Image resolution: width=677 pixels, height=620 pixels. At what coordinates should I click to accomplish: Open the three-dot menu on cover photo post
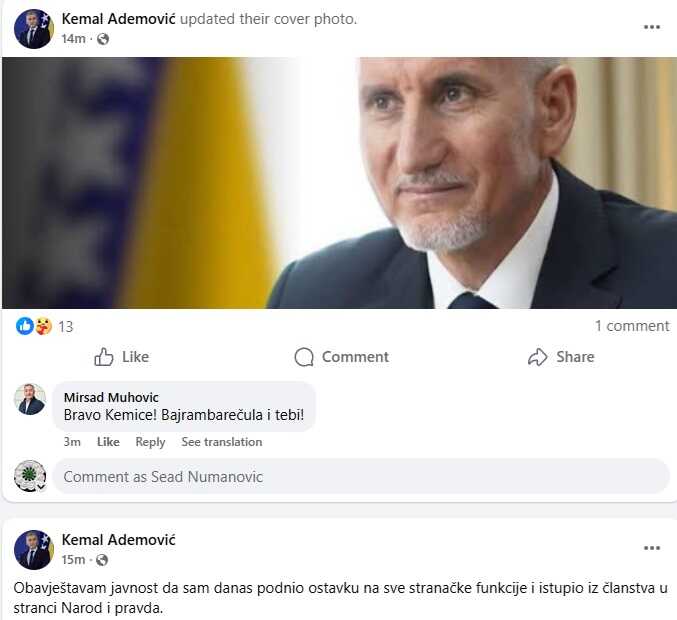pyautogui.click(x=652, y=27)
